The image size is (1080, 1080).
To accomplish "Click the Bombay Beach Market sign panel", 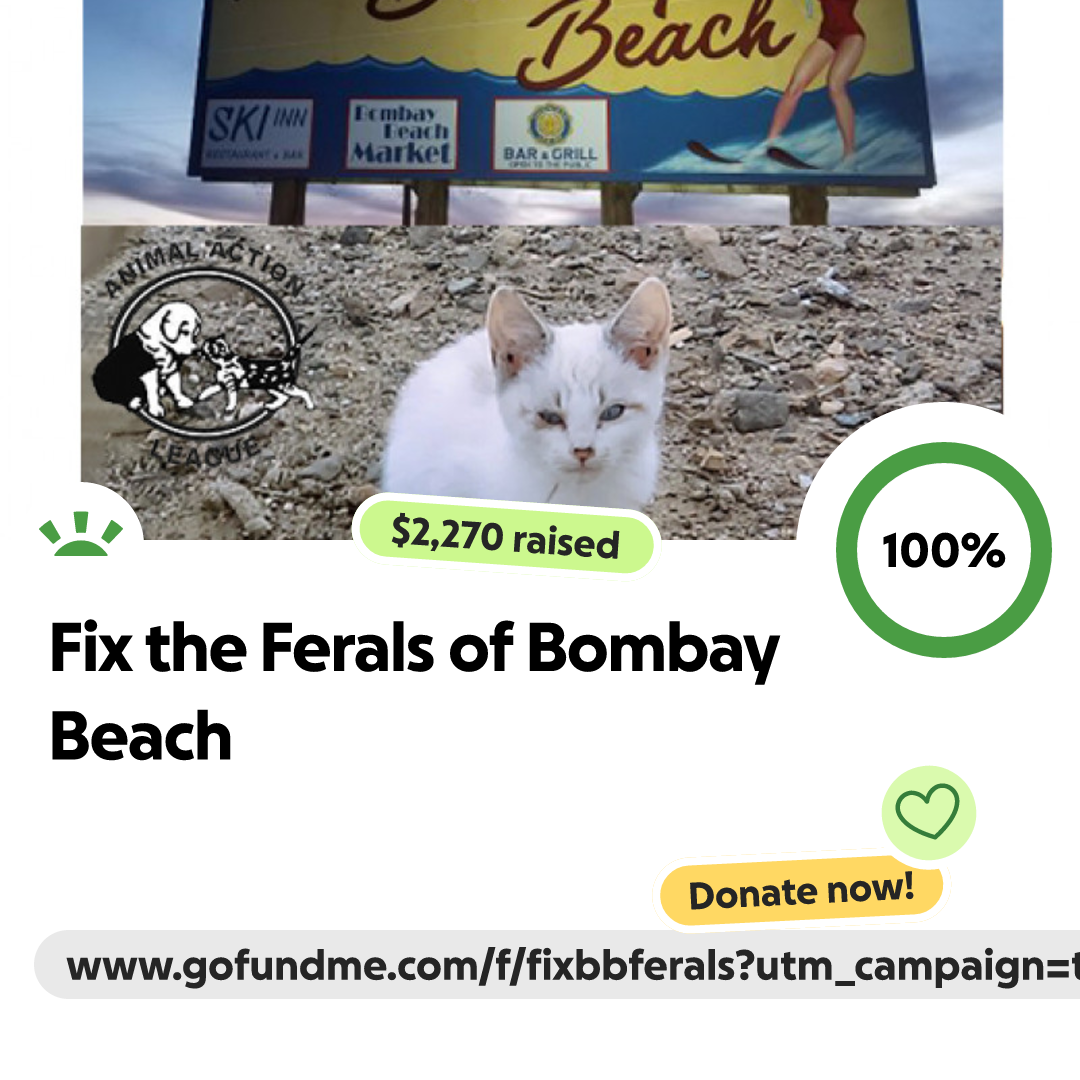I will click(x=402, y=134).
